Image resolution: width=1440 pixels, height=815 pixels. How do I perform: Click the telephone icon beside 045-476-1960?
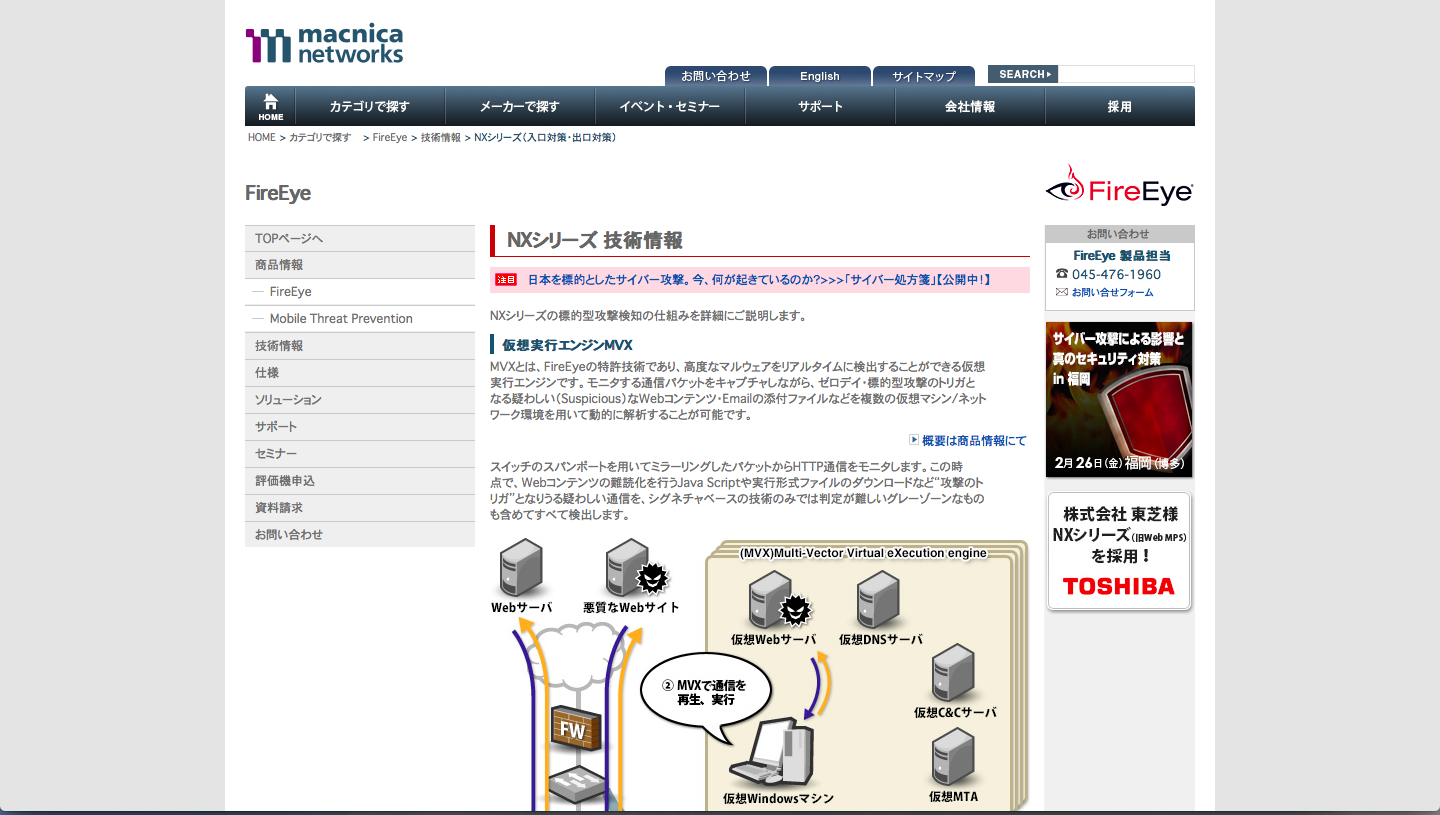1062,274
